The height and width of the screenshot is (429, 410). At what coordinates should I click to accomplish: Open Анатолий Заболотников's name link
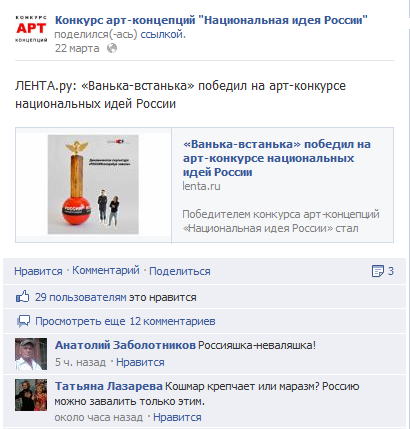click(x=125, y=345)
